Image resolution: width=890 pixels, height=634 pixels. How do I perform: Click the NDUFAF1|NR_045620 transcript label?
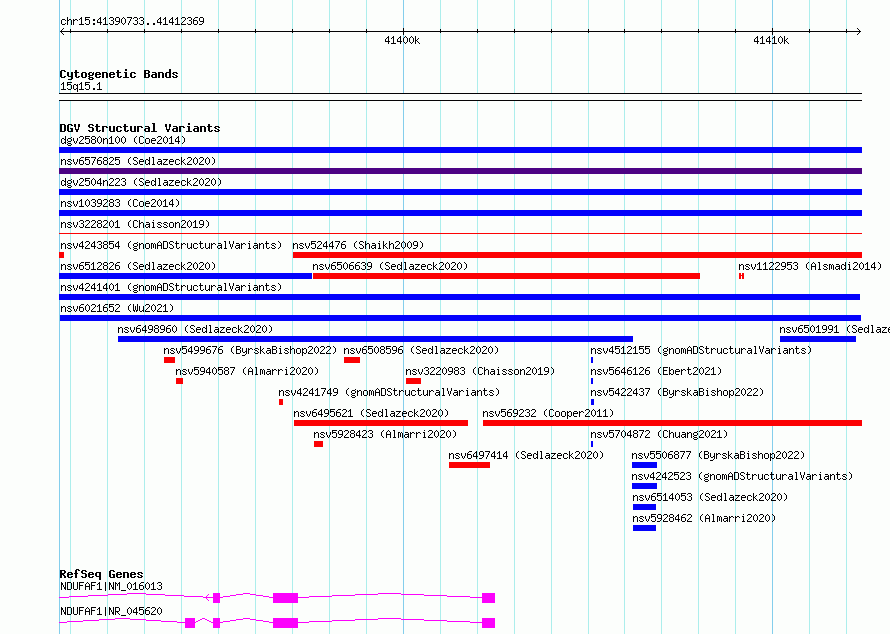(x=111, y=611)
